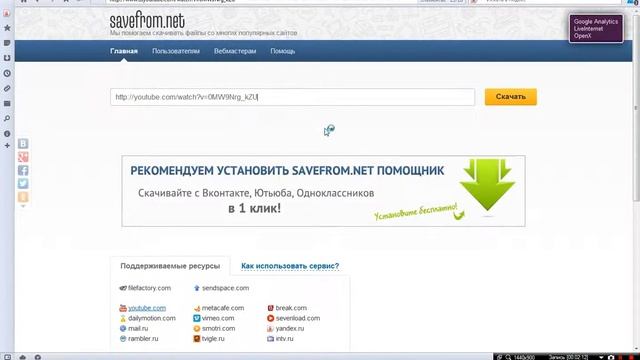Add a sidebar item with the plus icon
This screenshot has width=640, height=360.
point(7,145)
